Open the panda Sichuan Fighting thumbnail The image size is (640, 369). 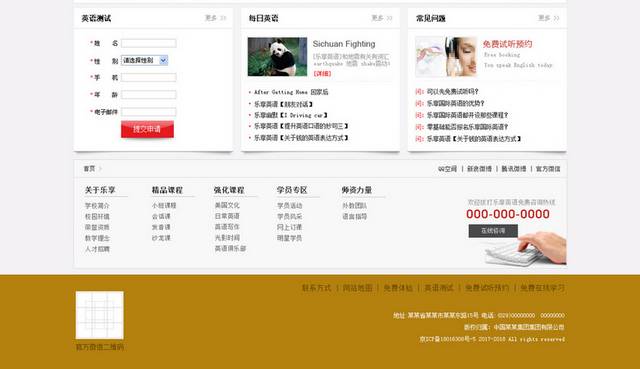[x=277, y=57]
